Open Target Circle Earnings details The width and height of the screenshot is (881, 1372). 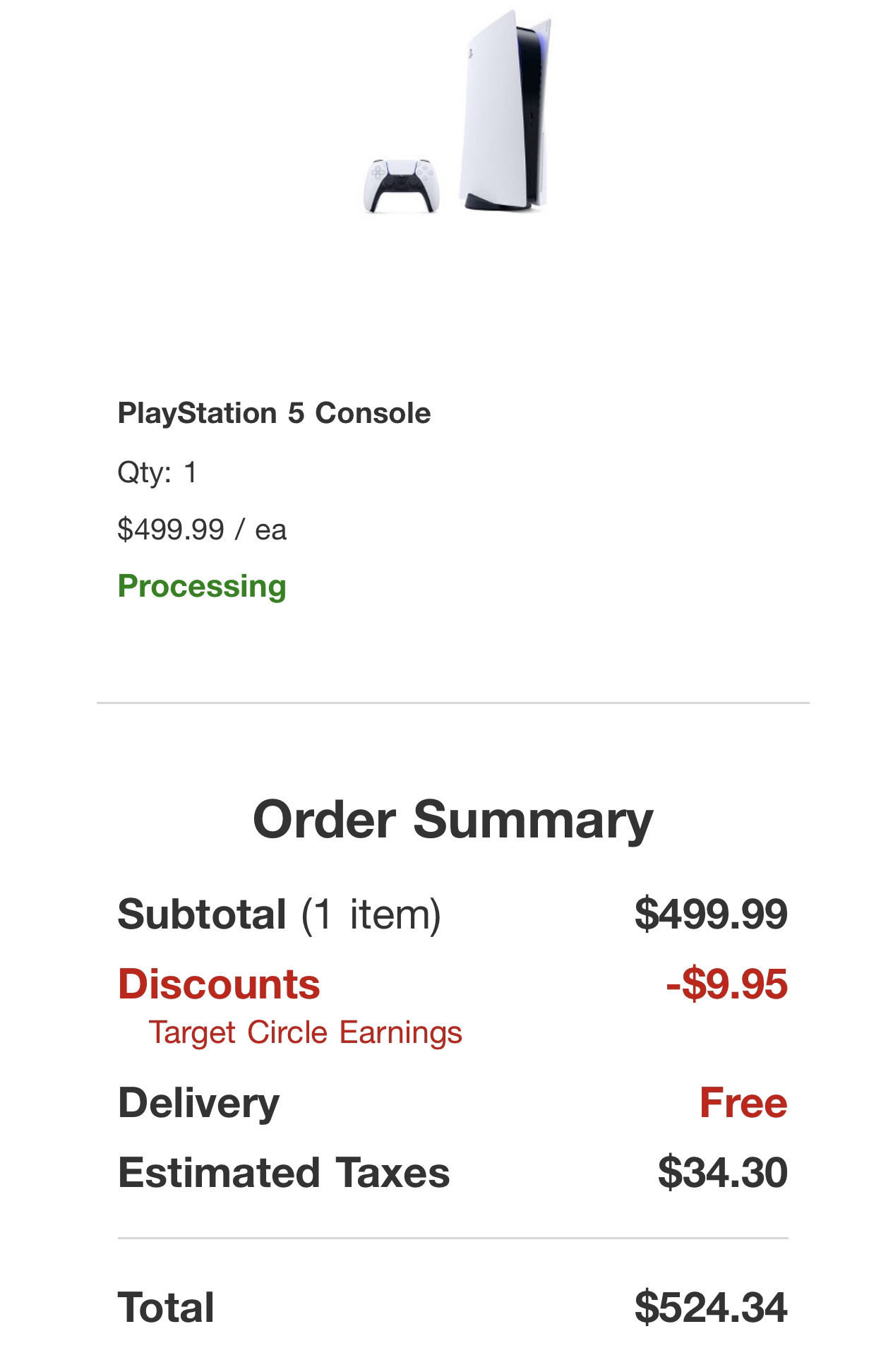point(305,1032)
